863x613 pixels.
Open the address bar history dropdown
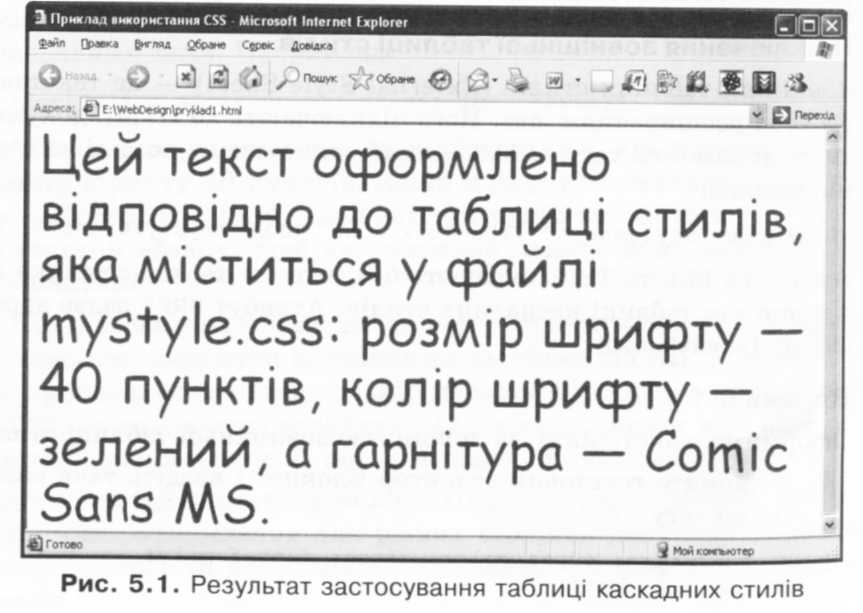pos(757,115)
